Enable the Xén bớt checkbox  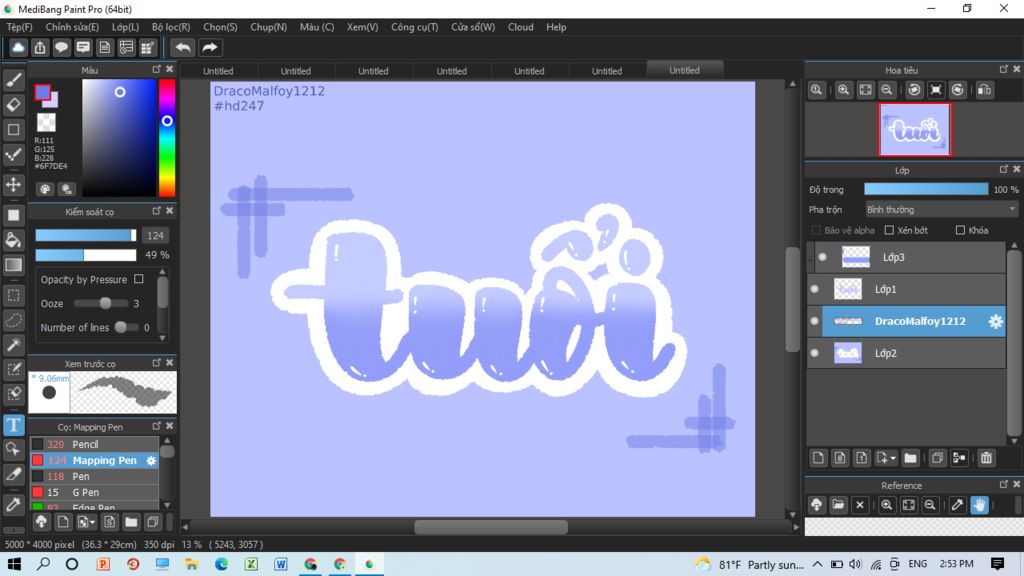(889, 230)
